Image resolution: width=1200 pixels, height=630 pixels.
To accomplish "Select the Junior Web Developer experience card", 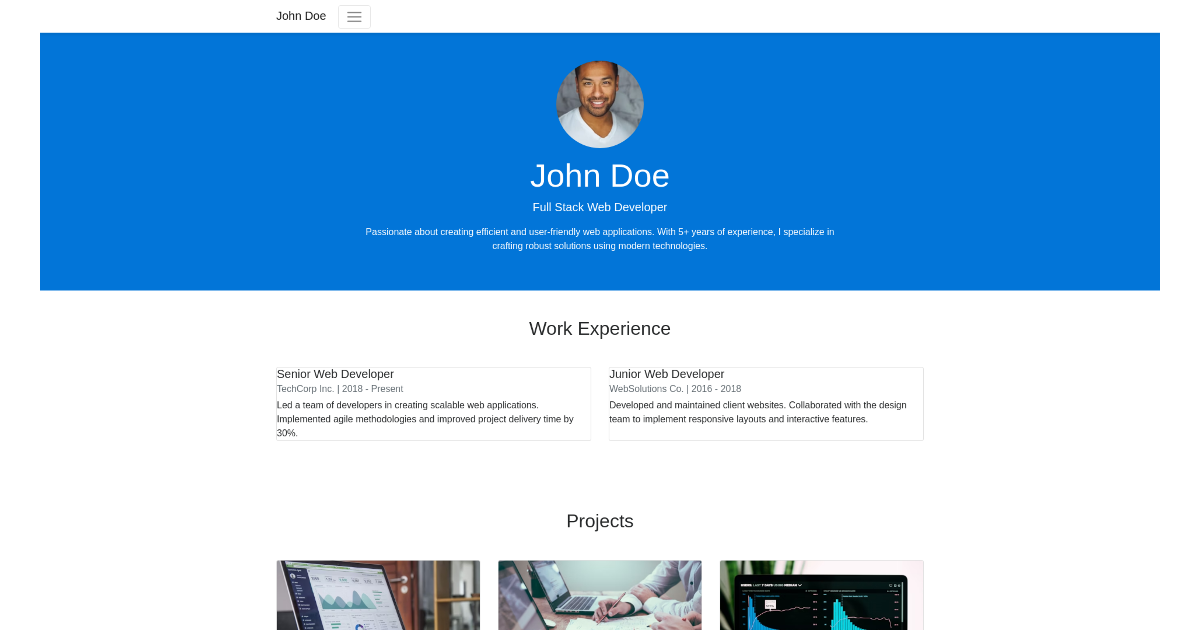I will click(x=766, y=403).
